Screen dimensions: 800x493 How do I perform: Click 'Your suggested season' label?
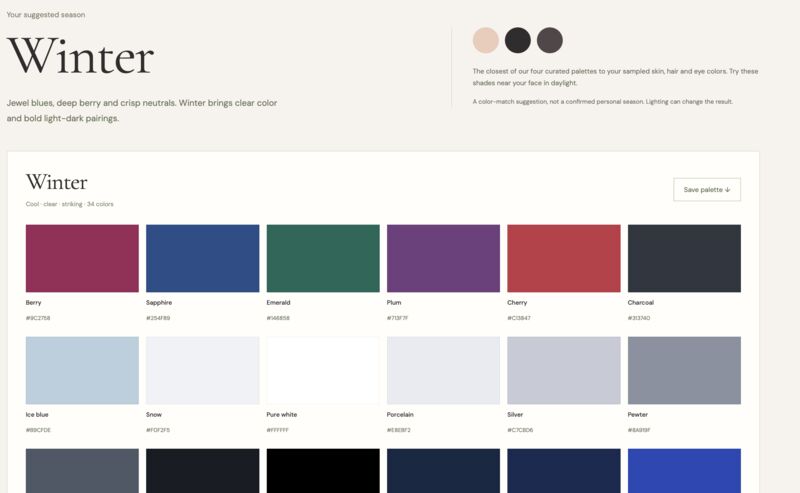46,15
